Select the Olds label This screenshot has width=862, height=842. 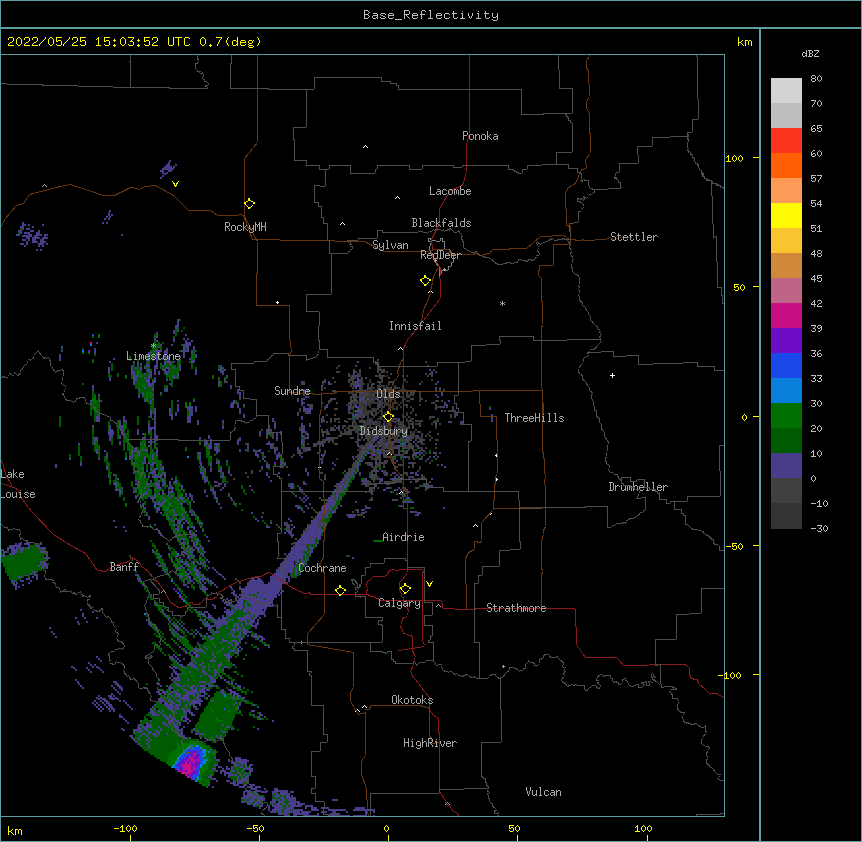pos(388,394)
